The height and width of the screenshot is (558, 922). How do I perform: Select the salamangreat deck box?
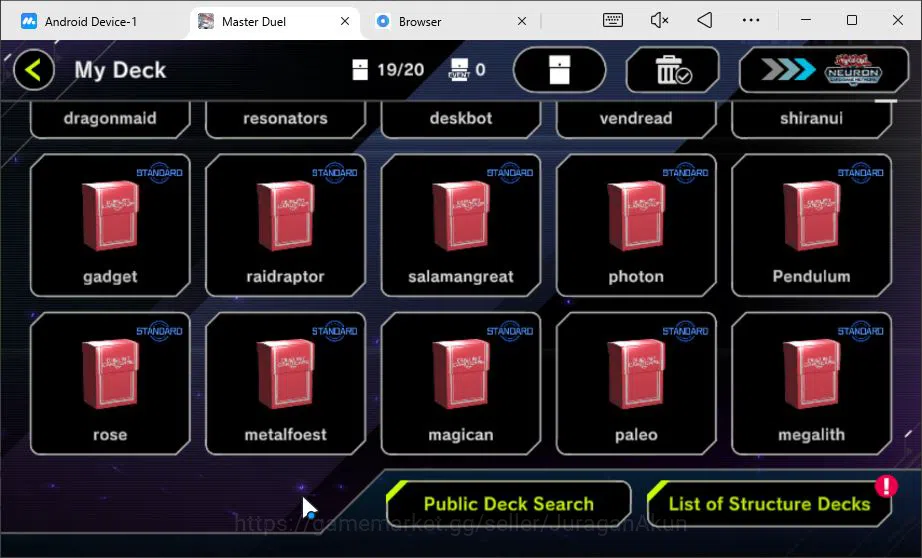point(460,225)
